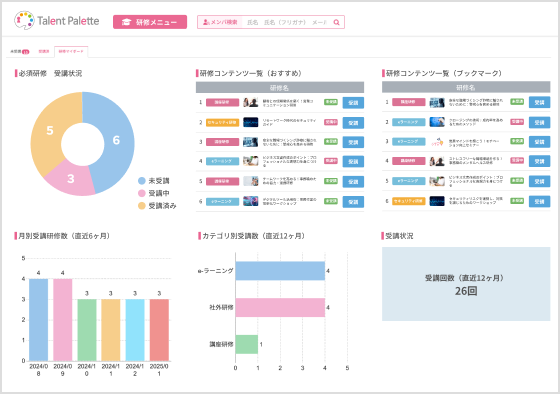This screenshot has height=394, width=560.
Task: Click 受講 for row 4 in ブックマーク list
Action: [539, 161]
